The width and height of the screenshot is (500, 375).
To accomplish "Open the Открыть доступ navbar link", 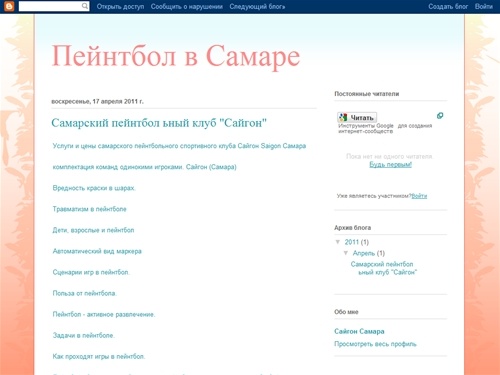I will click(x=120, y=7).
